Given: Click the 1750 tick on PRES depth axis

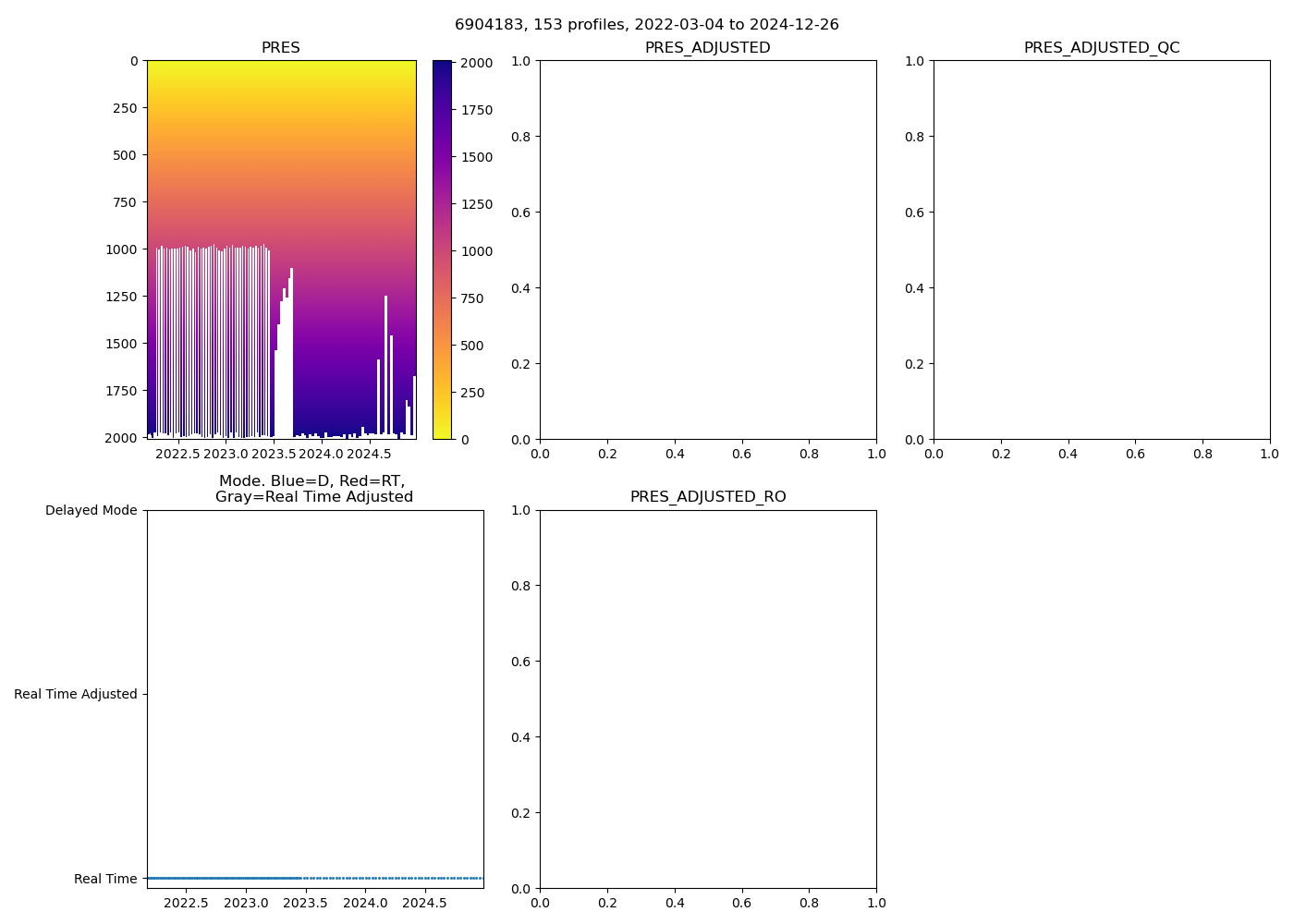Looking at the screenshot, I should (x=121, y=391).
